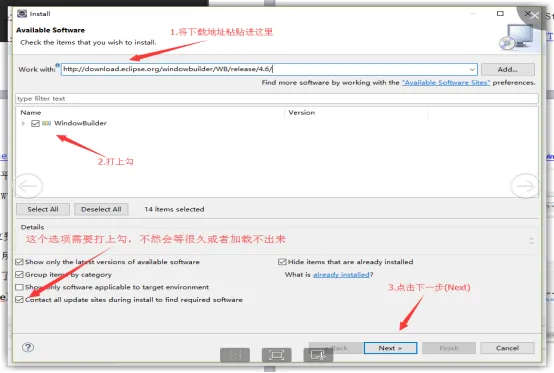Click the Select All button
The height and width of the screenshot is (373, 554).
[43, 209]
